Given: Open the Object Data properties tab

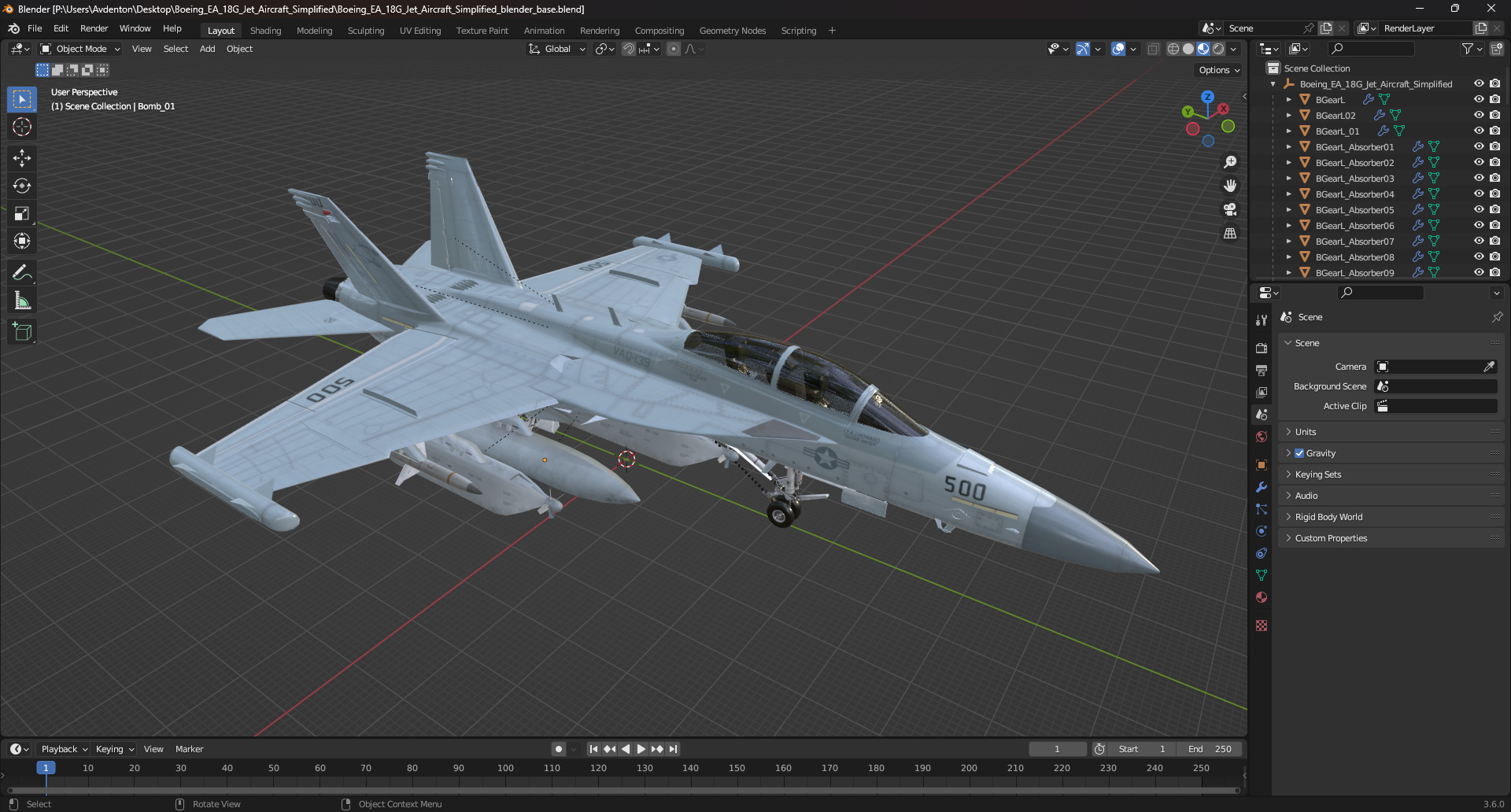Looking at the screenshot, I should (x=1262, y=575).
